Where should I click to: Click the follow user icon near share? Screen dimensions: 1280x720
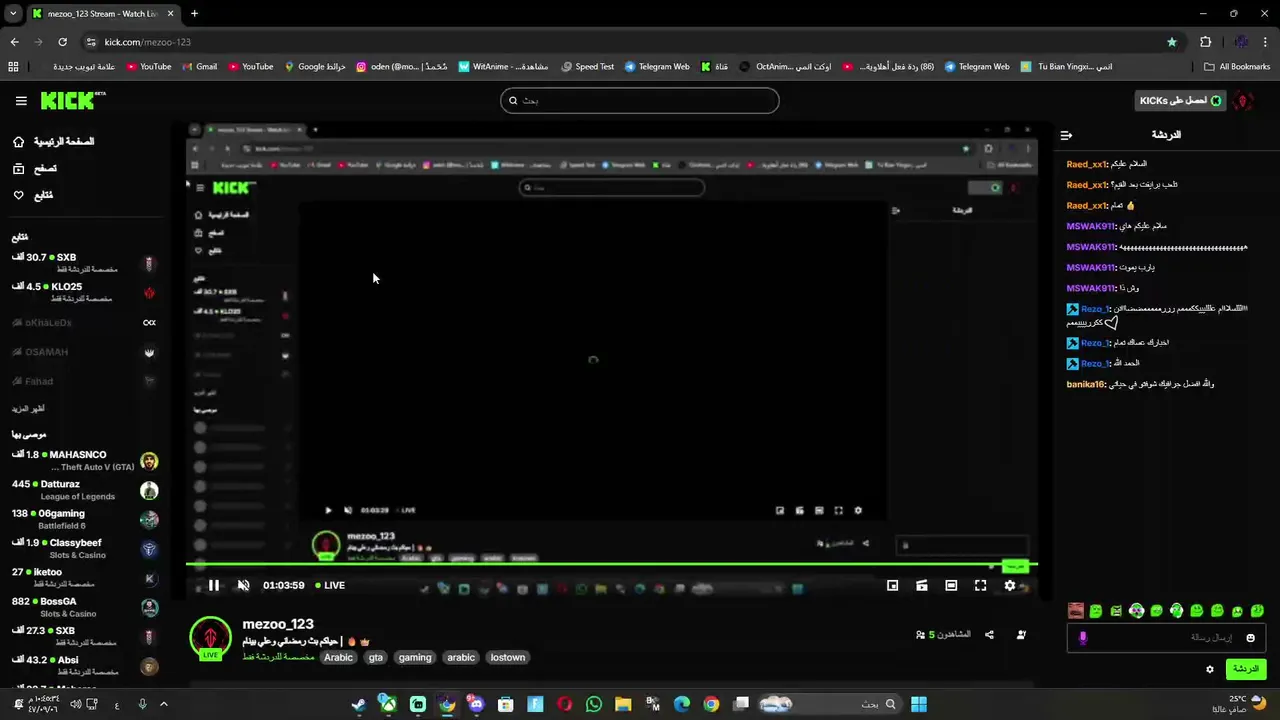point(1021,635)
